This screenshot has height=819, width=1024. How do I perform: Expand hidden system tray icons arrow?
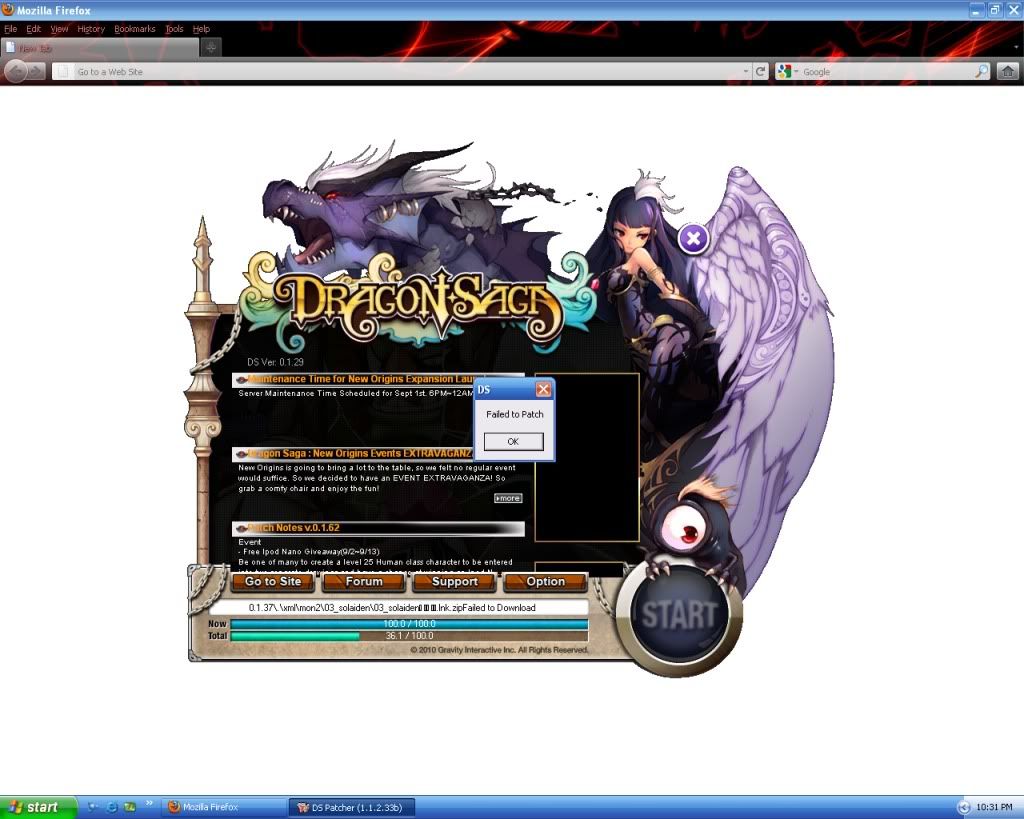[x=963, y=807]
